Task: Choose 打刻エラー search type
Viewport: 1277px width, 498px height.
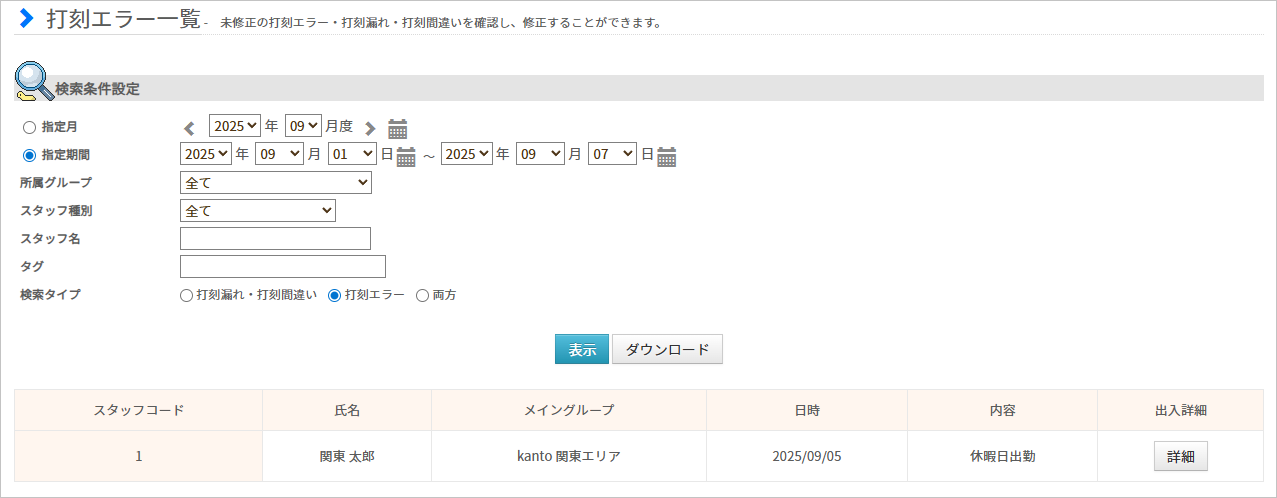Action: click(x=335, y=295)
